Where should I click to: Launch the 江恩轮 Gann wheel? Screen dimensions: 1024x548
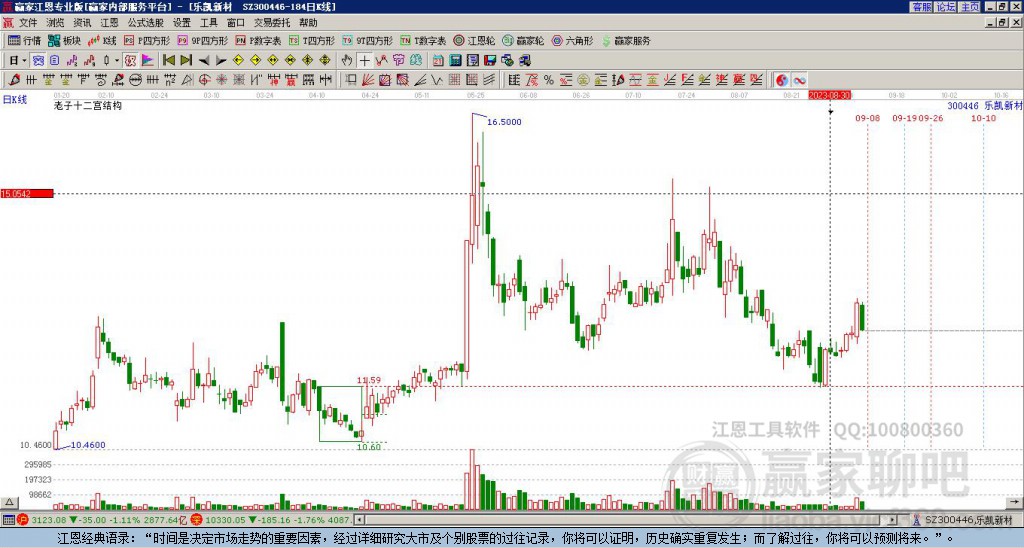[x=474, y=40]
